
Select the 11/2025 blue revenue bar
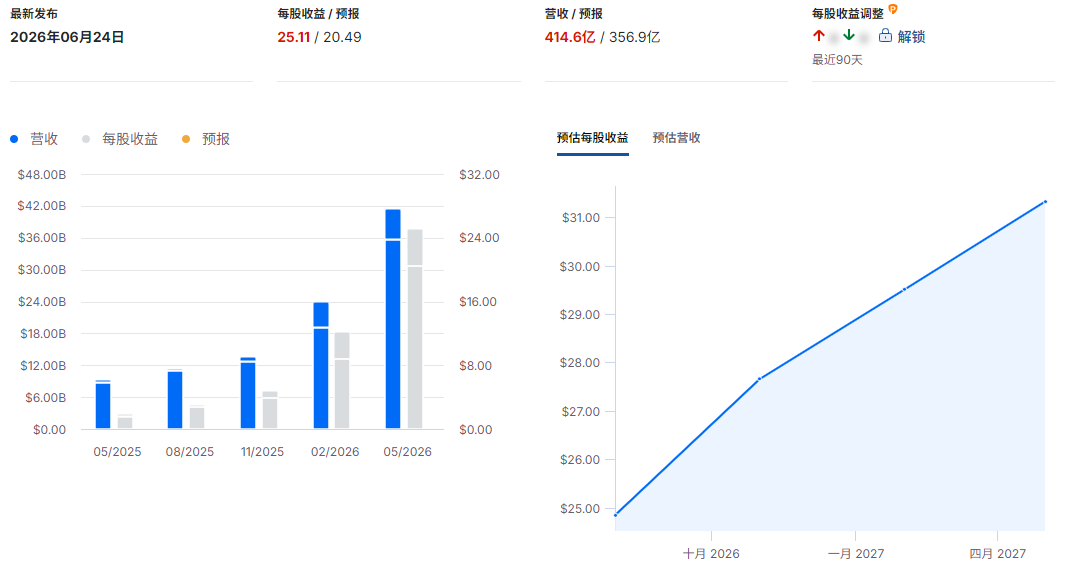tap(248, 393)
